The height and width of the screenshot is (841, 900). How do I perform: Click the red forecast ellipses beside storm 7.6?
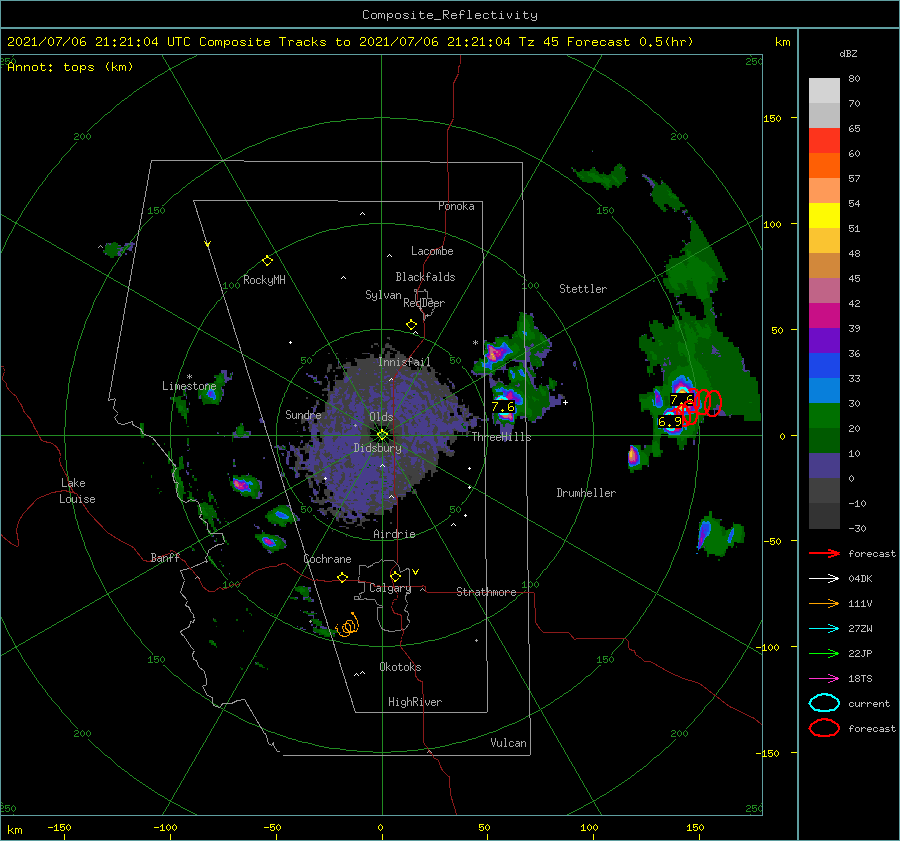(704, 402)
